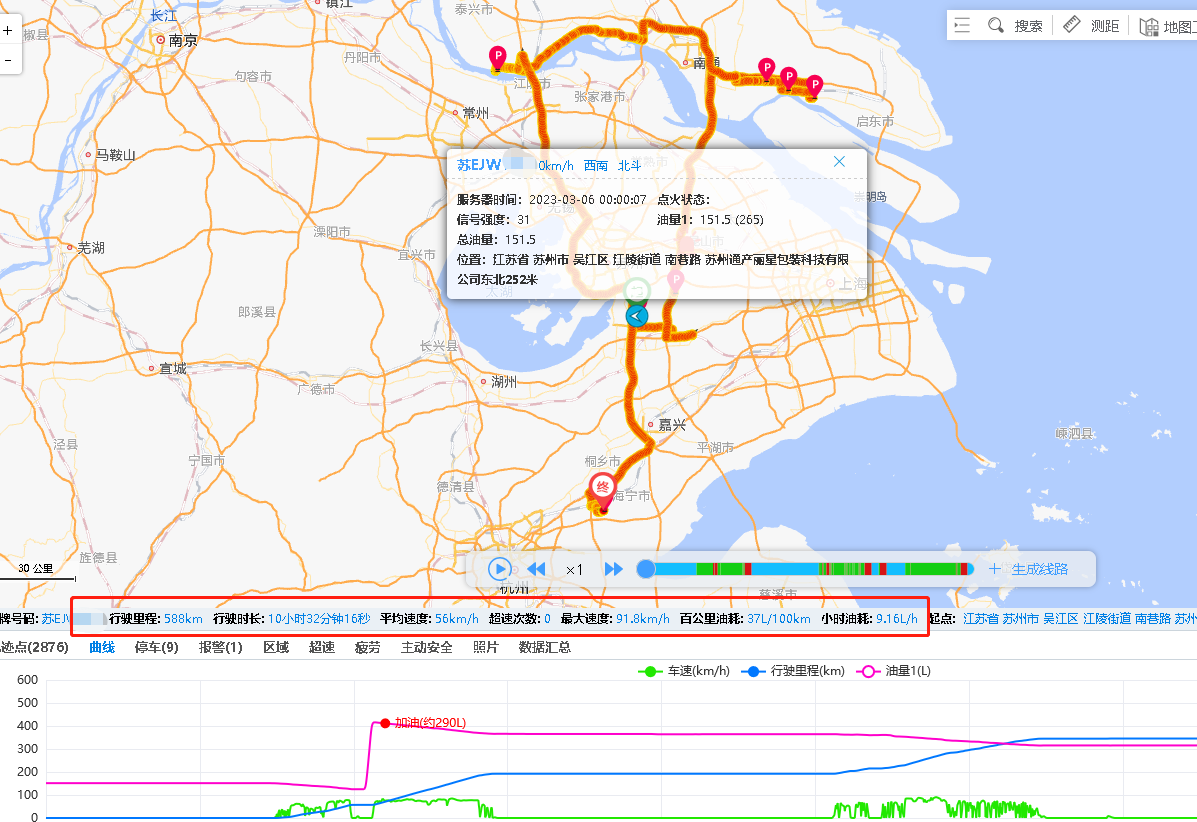Click the 搜索 search magnifier icon
The height and width of the screenshot is (822, 1197).
[x=996, y=25]
